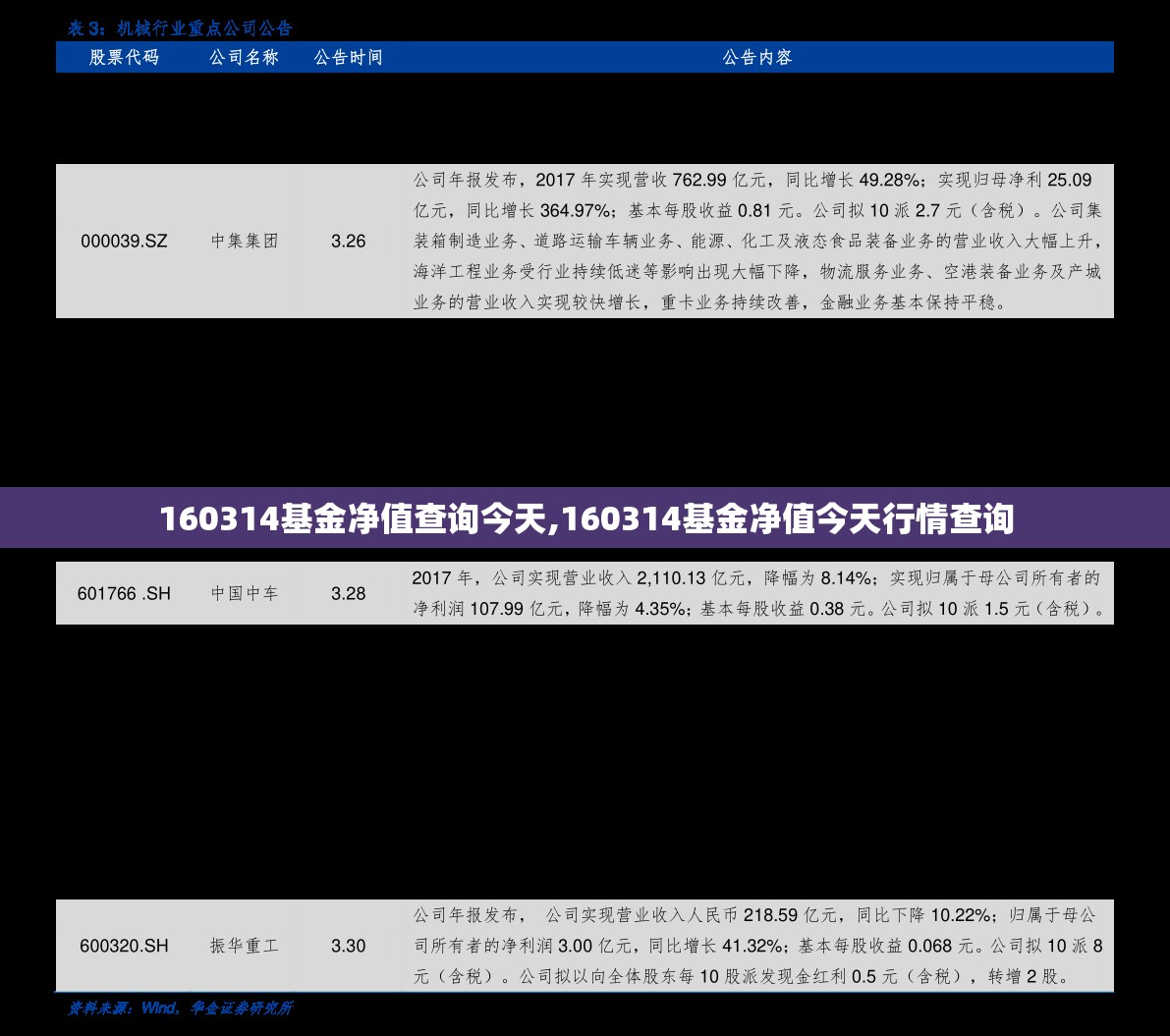Click the 振华重工 announcement text mentioning 218.59 亿元
This screenshot has height=1036, width=1170.
coord(757,946)
